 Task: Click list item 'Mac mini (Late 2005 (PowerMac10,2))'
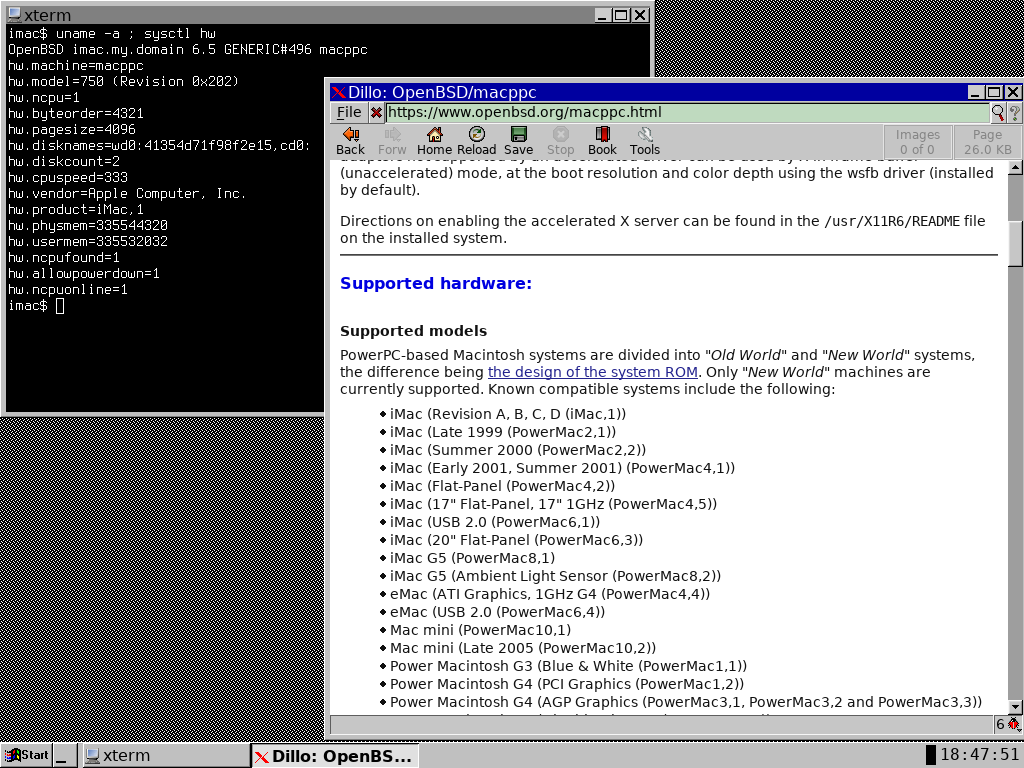tap(522, 648)
